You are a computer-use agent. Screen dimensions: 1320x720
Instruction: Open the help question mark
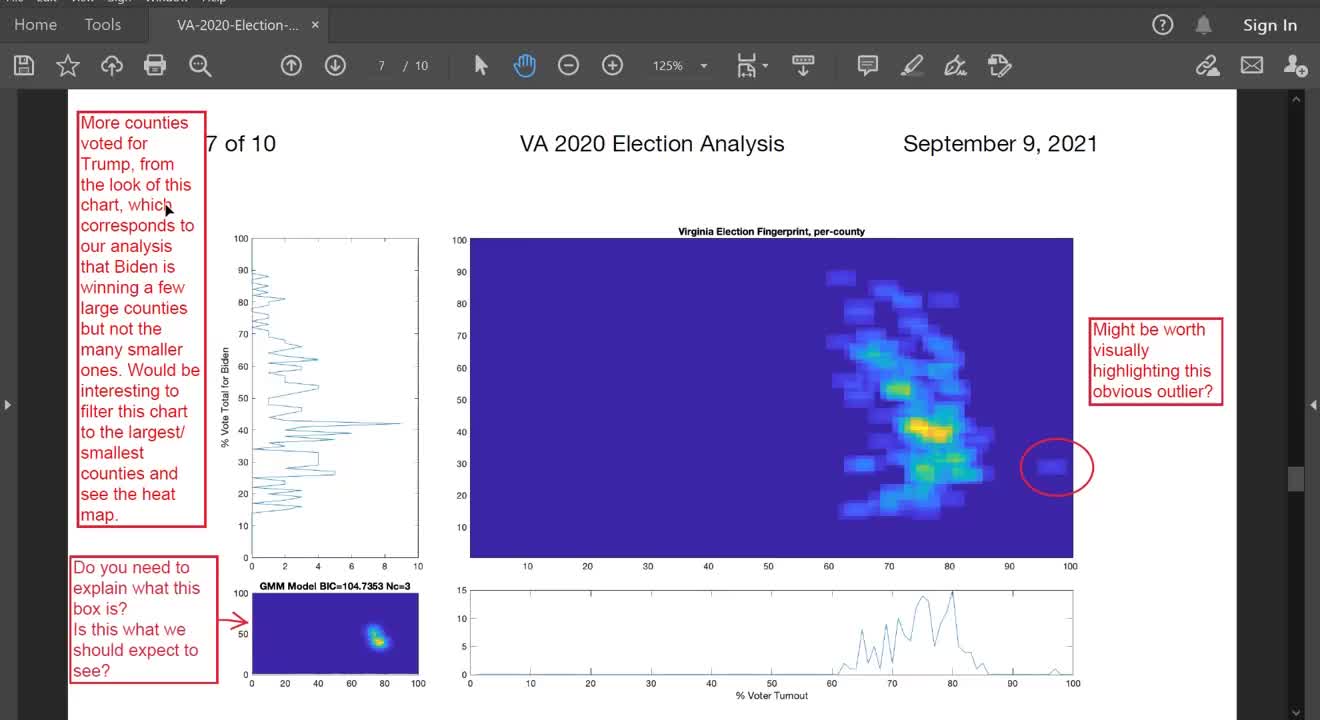pos(1162,25)
